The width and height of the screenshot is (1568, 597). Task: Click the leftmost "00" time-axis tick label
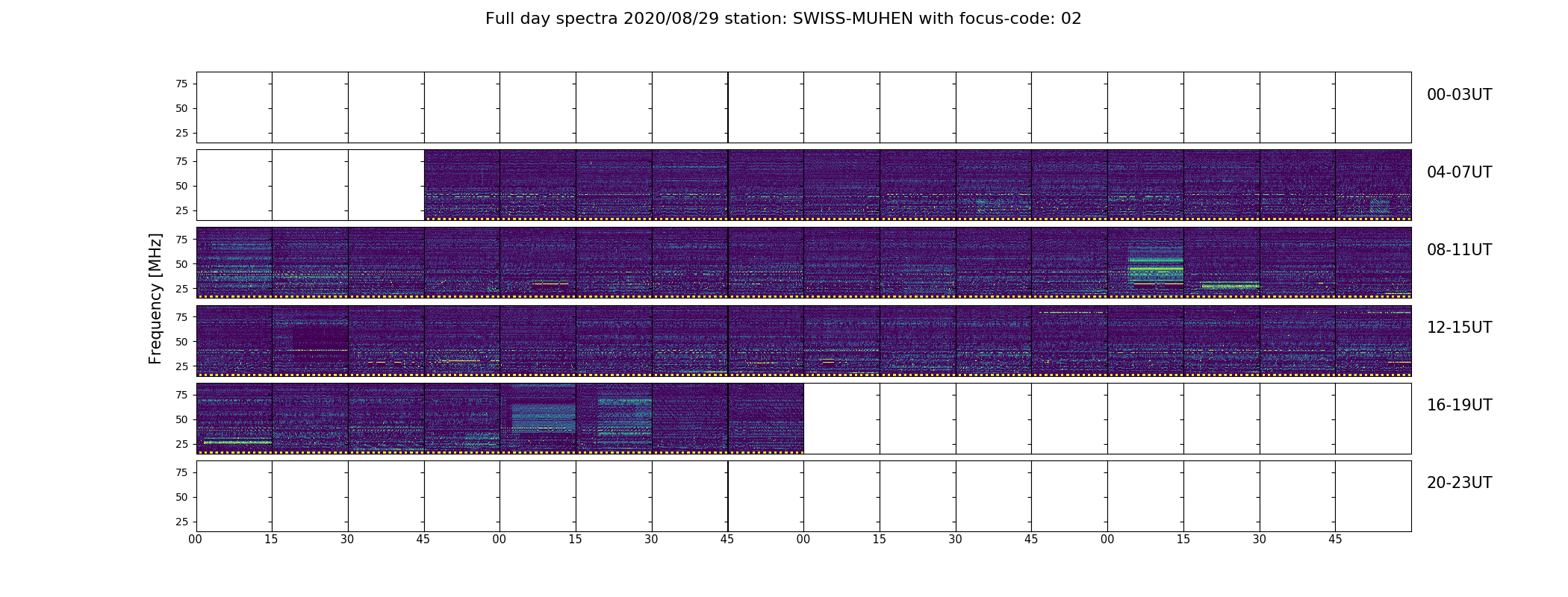point(196,540)
